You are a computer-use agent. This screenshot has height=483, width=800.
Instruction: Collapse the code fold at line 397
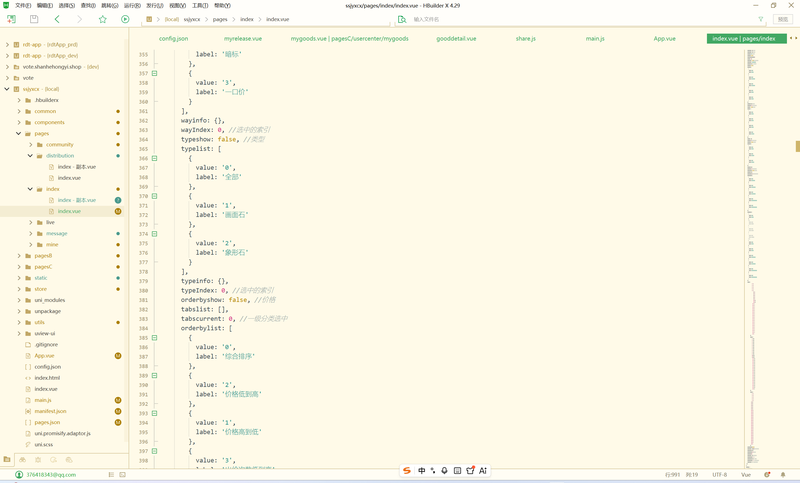click(154, 451)
